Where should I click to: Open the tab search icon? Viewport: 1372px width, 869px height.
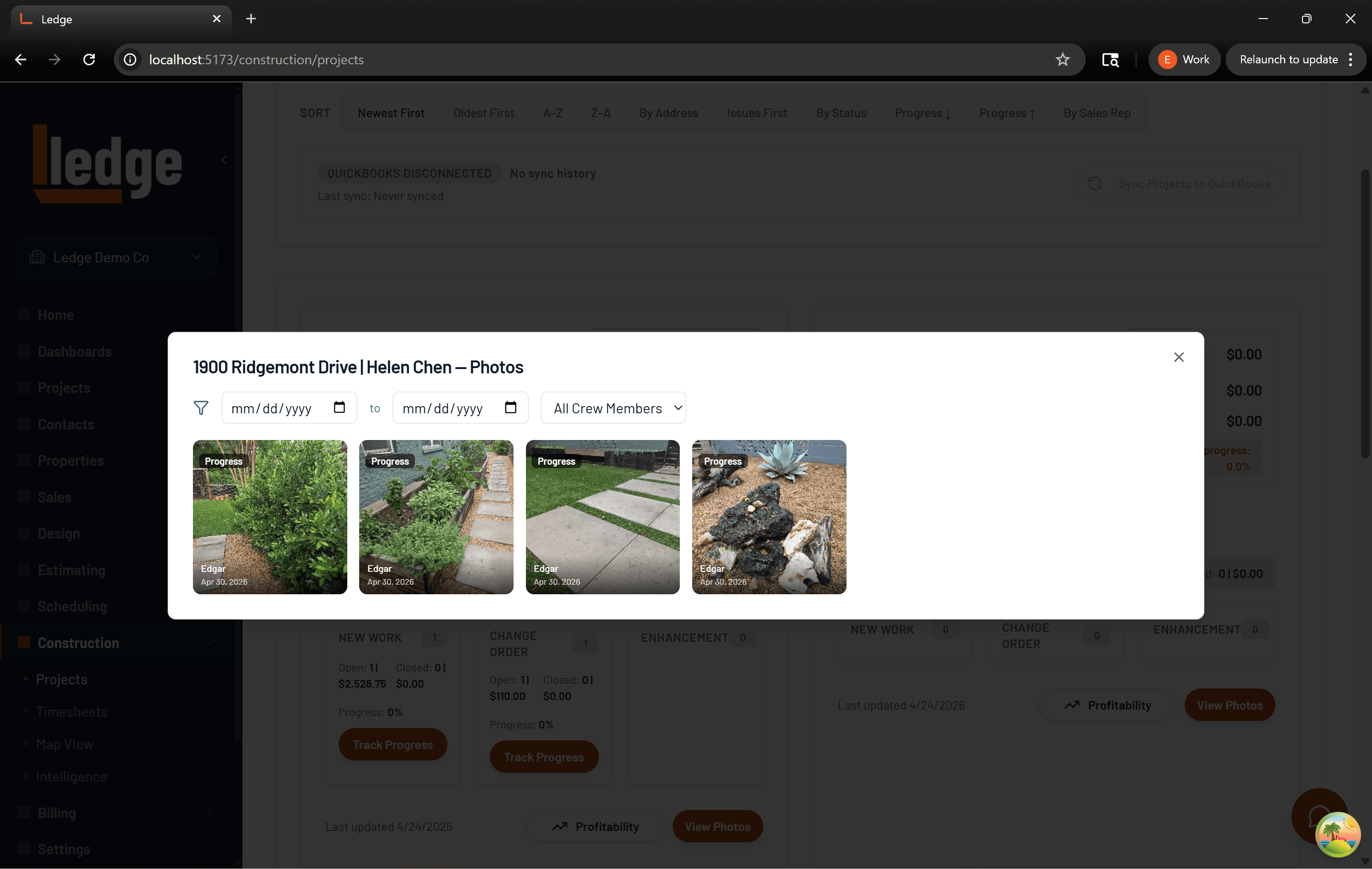point(1110,60)
